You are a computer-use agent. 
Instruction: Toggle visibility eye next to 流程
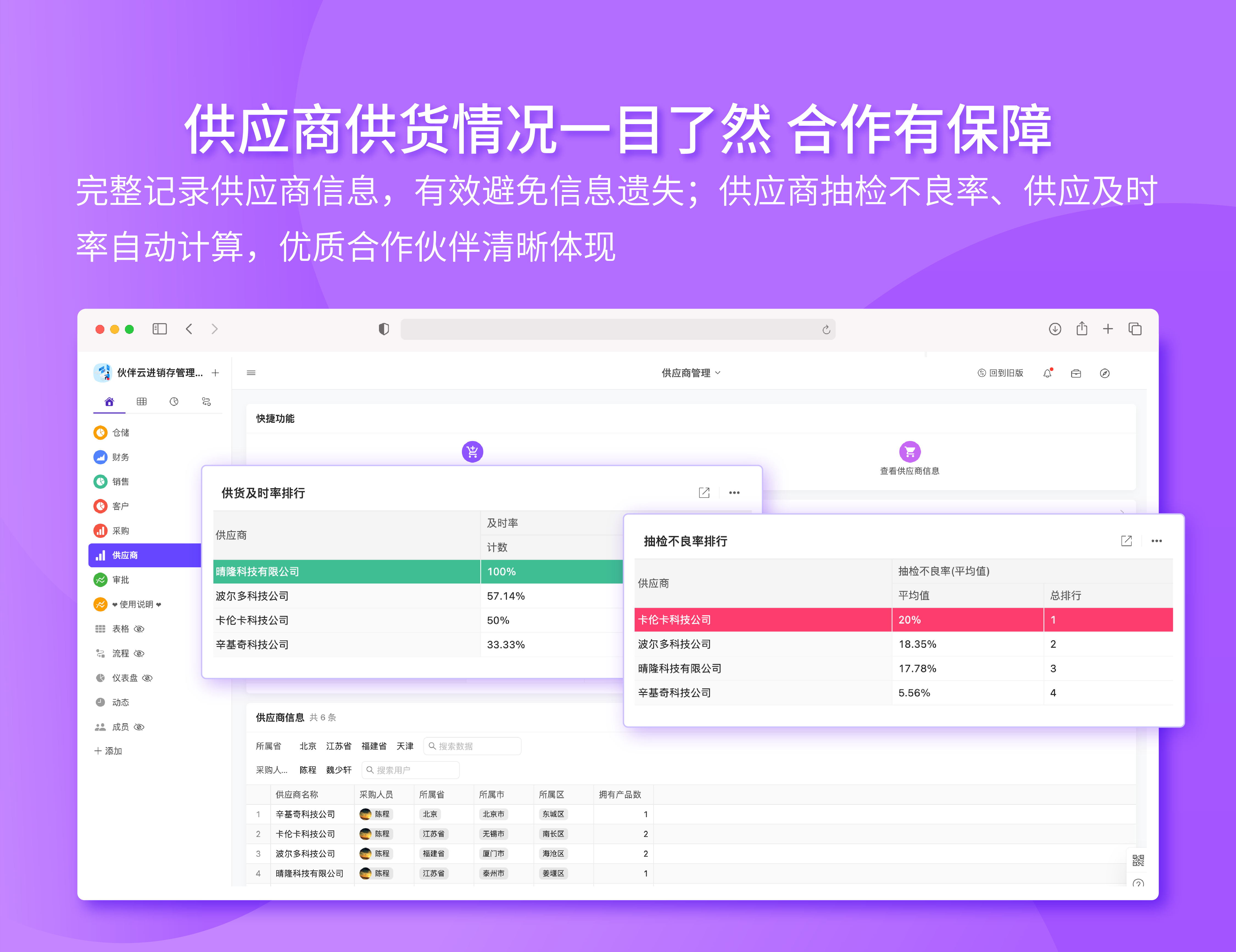click(x=139, y=653)
